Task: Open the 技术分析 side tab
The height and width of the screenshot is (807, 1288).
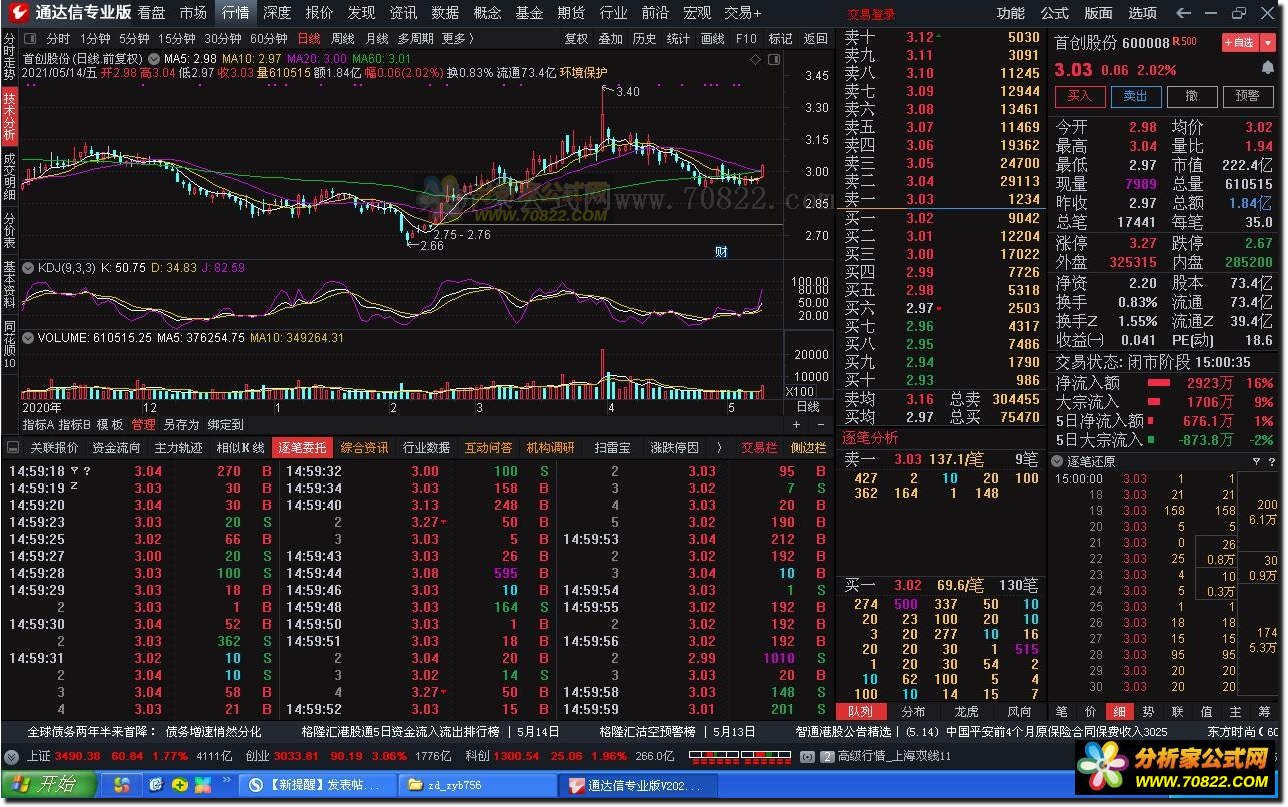Action: [x=9, y=116]
